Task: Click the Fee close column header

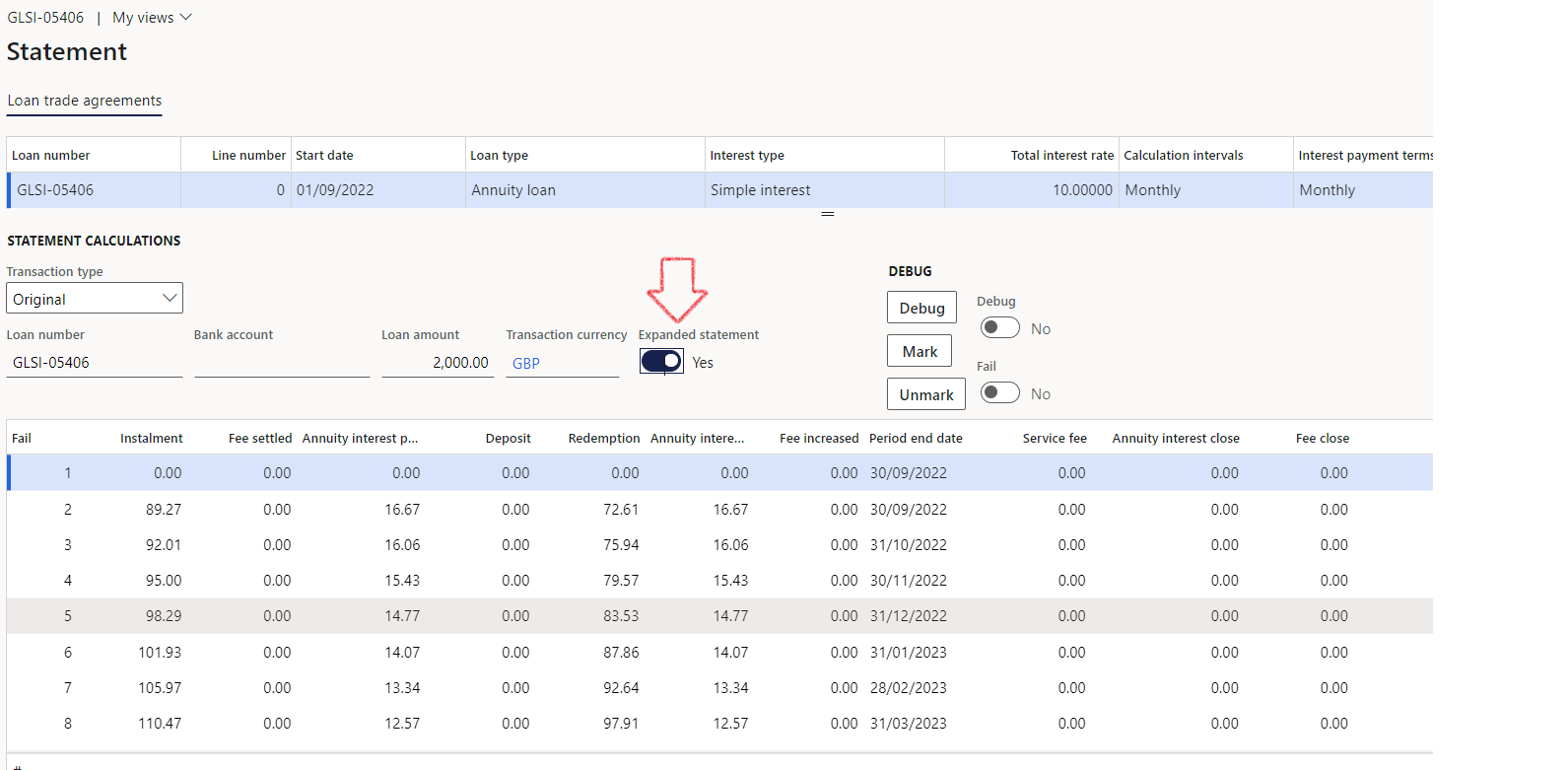Action: [x=1323, y=439]
